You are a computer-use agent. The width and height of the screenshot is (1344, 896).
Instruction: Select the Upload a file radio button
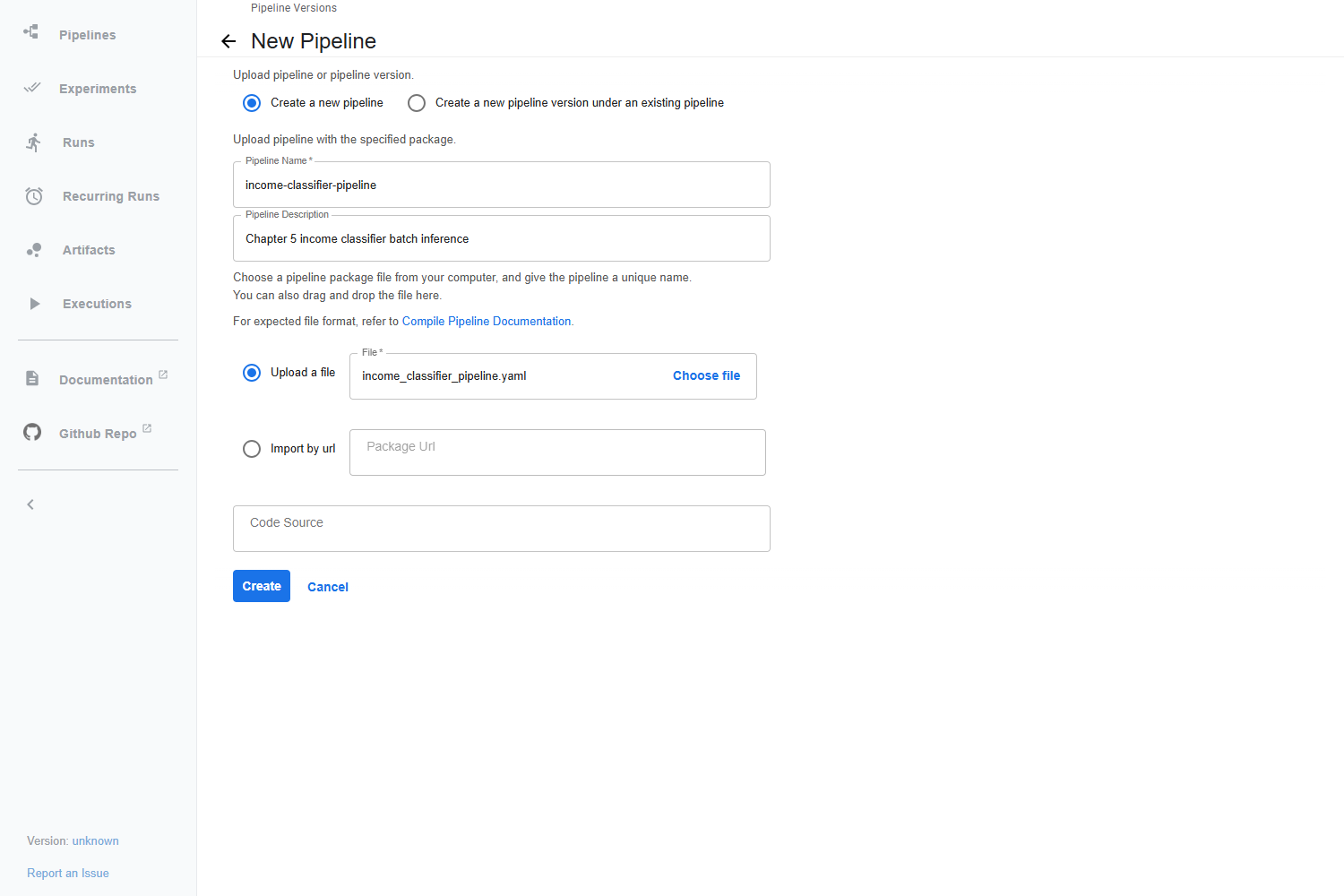point(252,373)
